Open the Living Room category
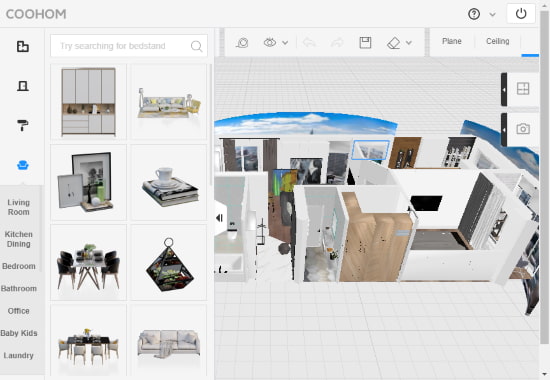 [x=19, y=207]
